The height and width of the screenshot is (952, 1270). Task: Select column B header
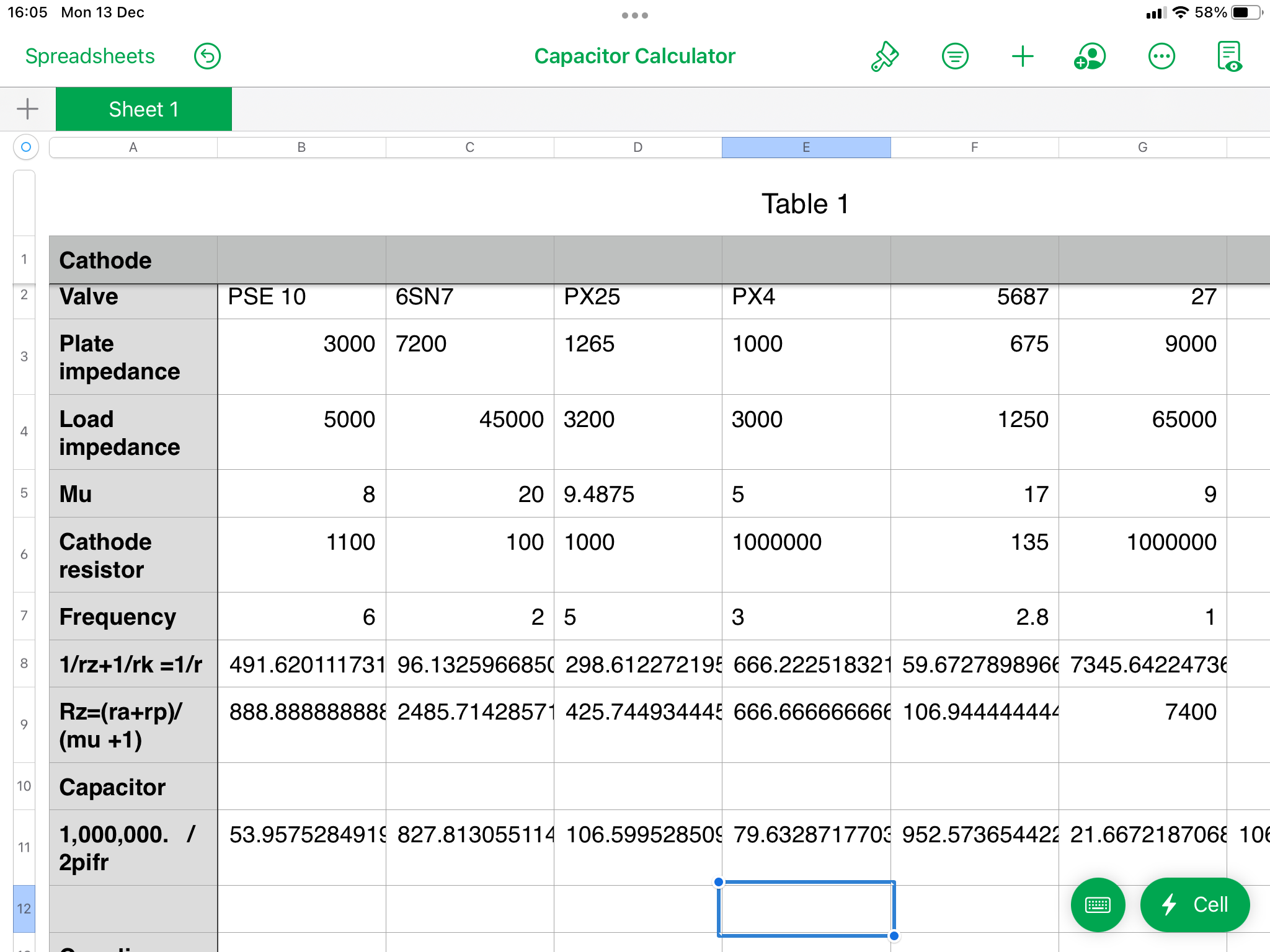click(x=301, y=148)
